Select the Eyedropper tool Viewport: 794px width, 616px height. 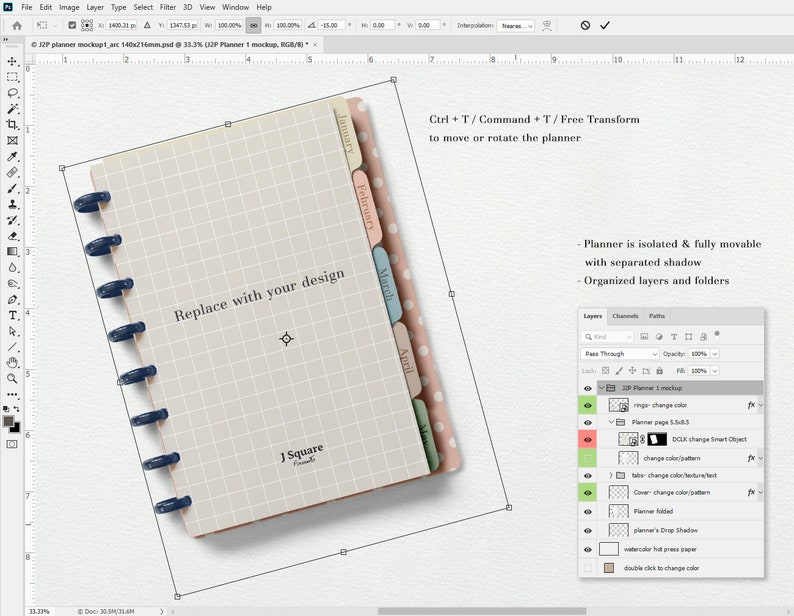pos(12,157)
